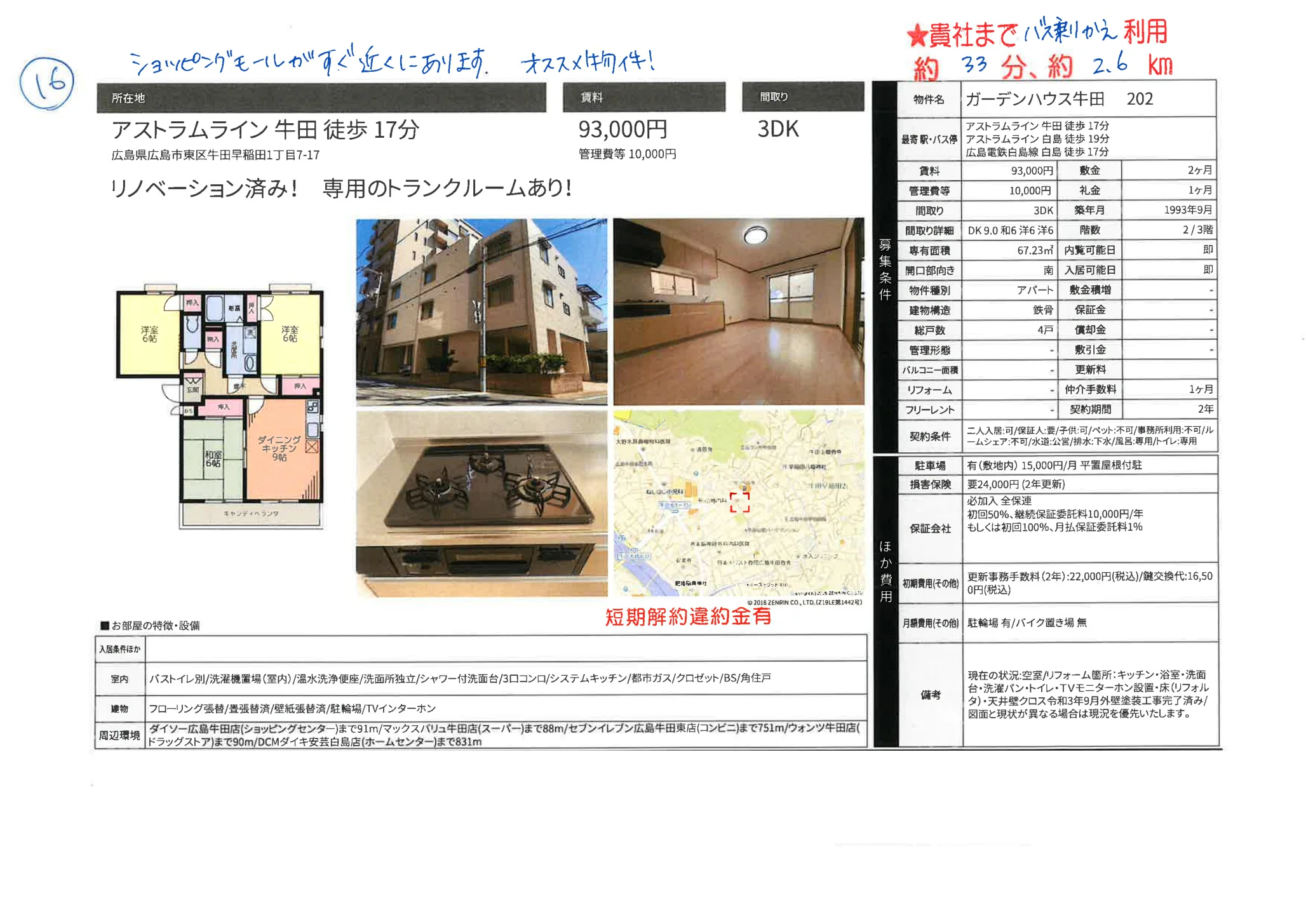Select the gas stove photo

[481, 504]
